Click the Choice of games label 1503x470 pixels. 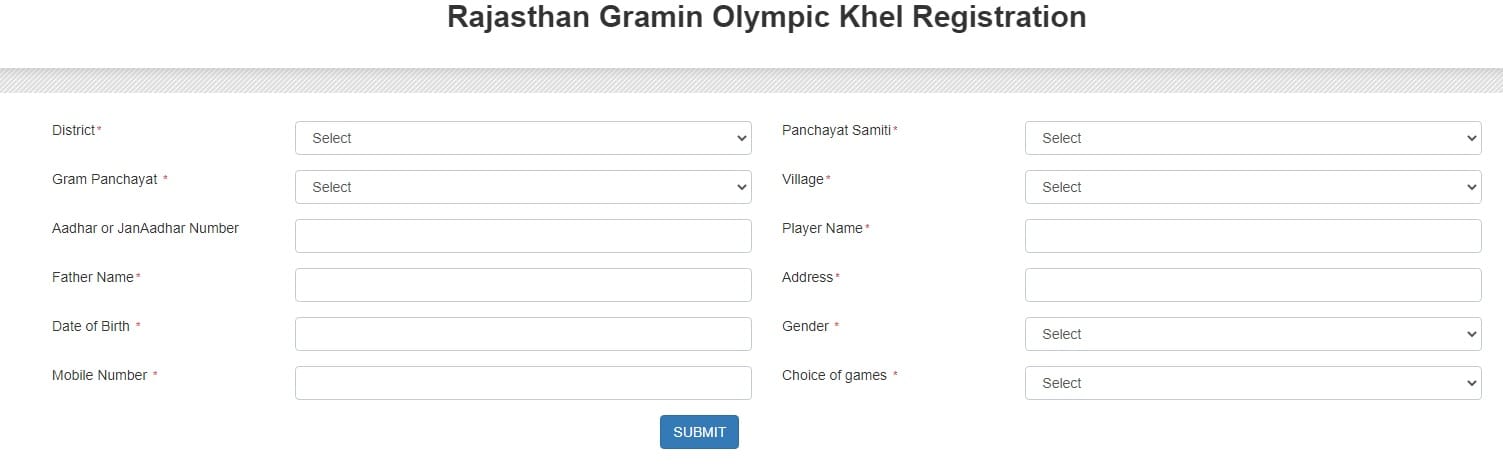click(834, 375)
